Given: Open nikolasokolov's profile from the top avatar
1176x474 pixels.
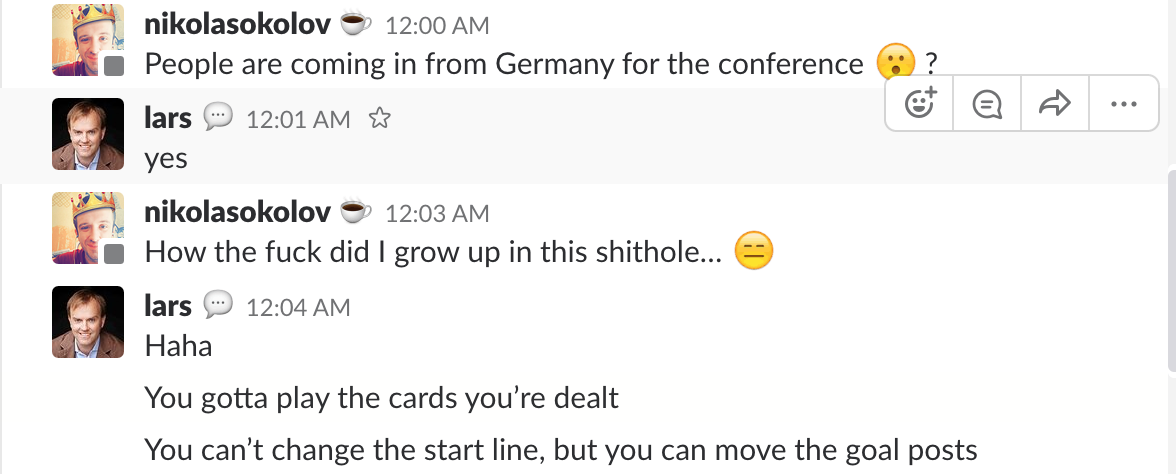Looking at the screenshot, I should tap(88, 40).
